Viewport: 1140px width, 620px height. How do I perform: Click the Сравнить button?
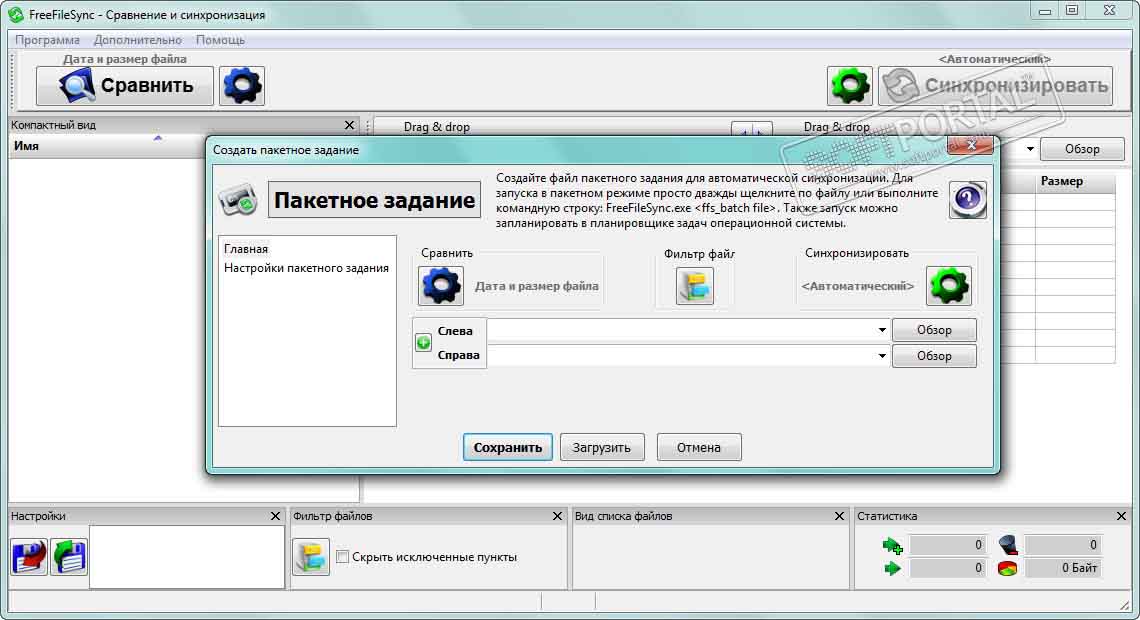125,86
